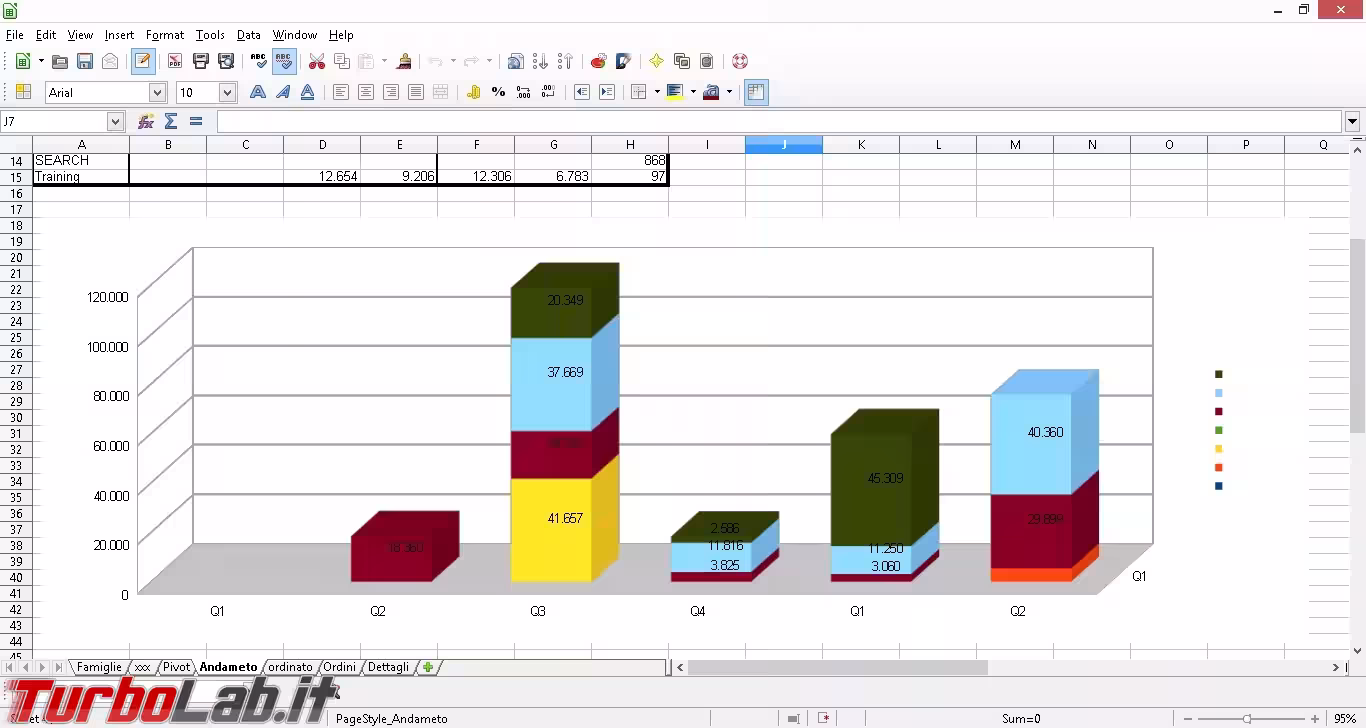1366x728 pixels.
Task: Open the Tools menu
Action: coord(210,34)
